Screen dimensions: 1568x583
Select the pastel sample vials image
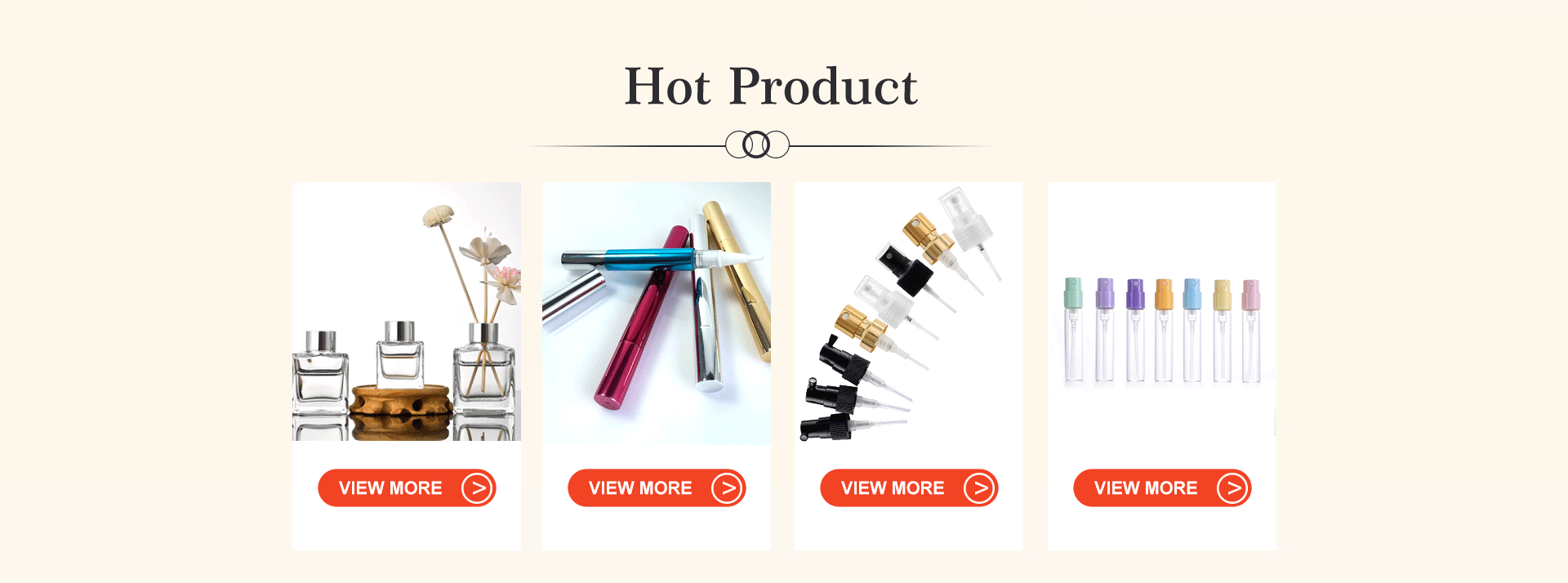coord(1162,331)
